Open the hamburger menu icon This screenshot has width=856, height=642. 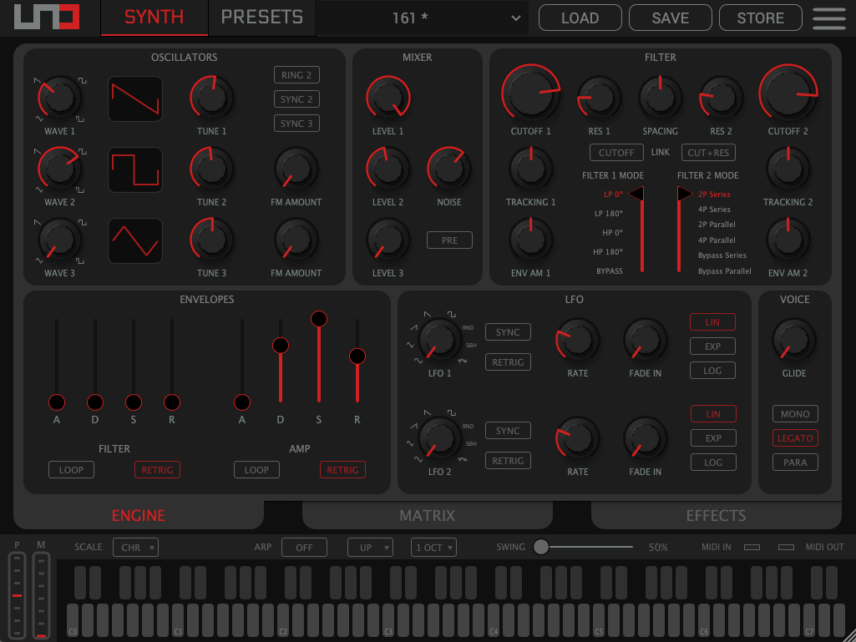click(829, 18)
